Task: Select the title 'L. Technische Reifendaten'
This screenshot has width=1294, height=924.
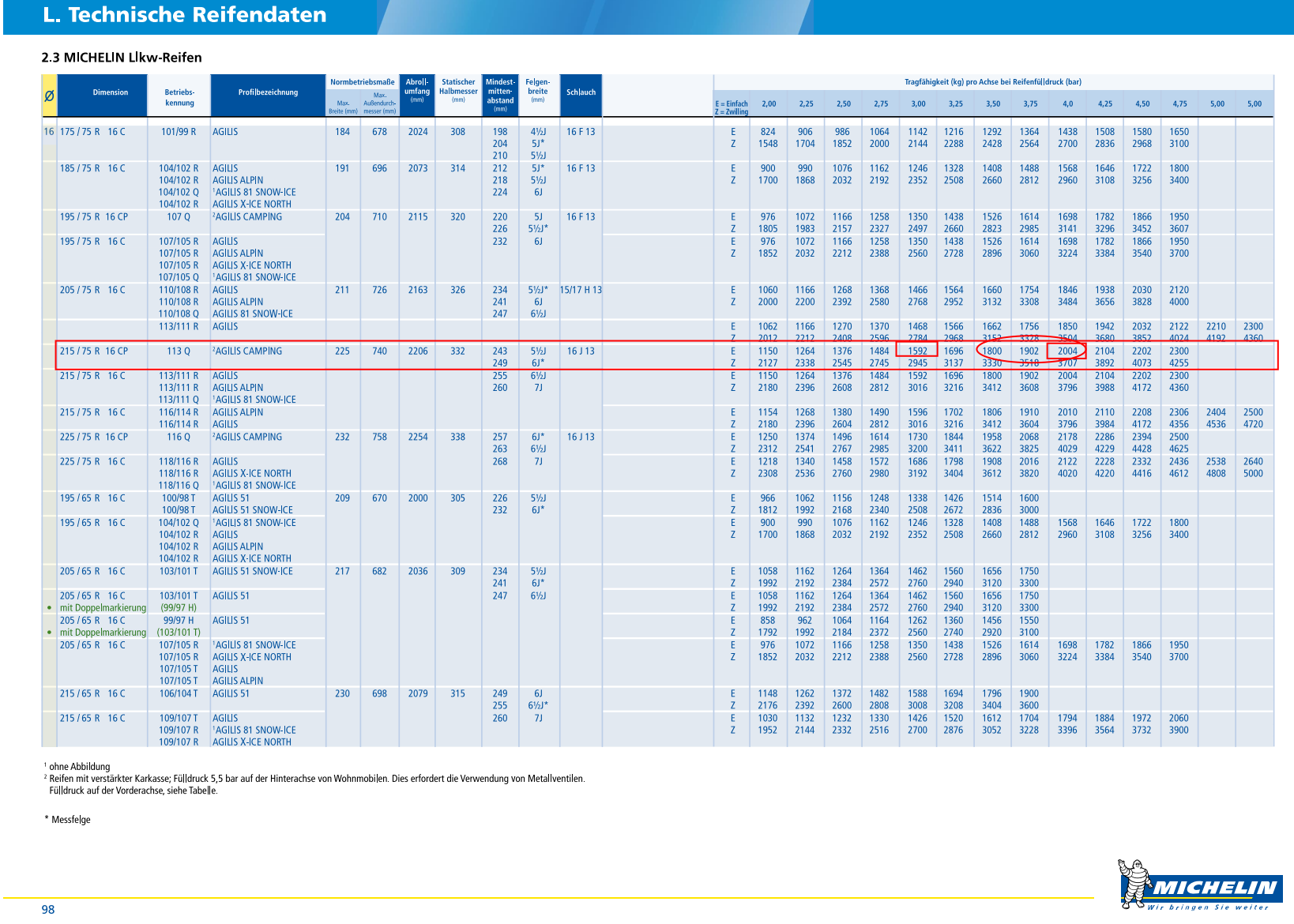Action: (x=184, y=15)
